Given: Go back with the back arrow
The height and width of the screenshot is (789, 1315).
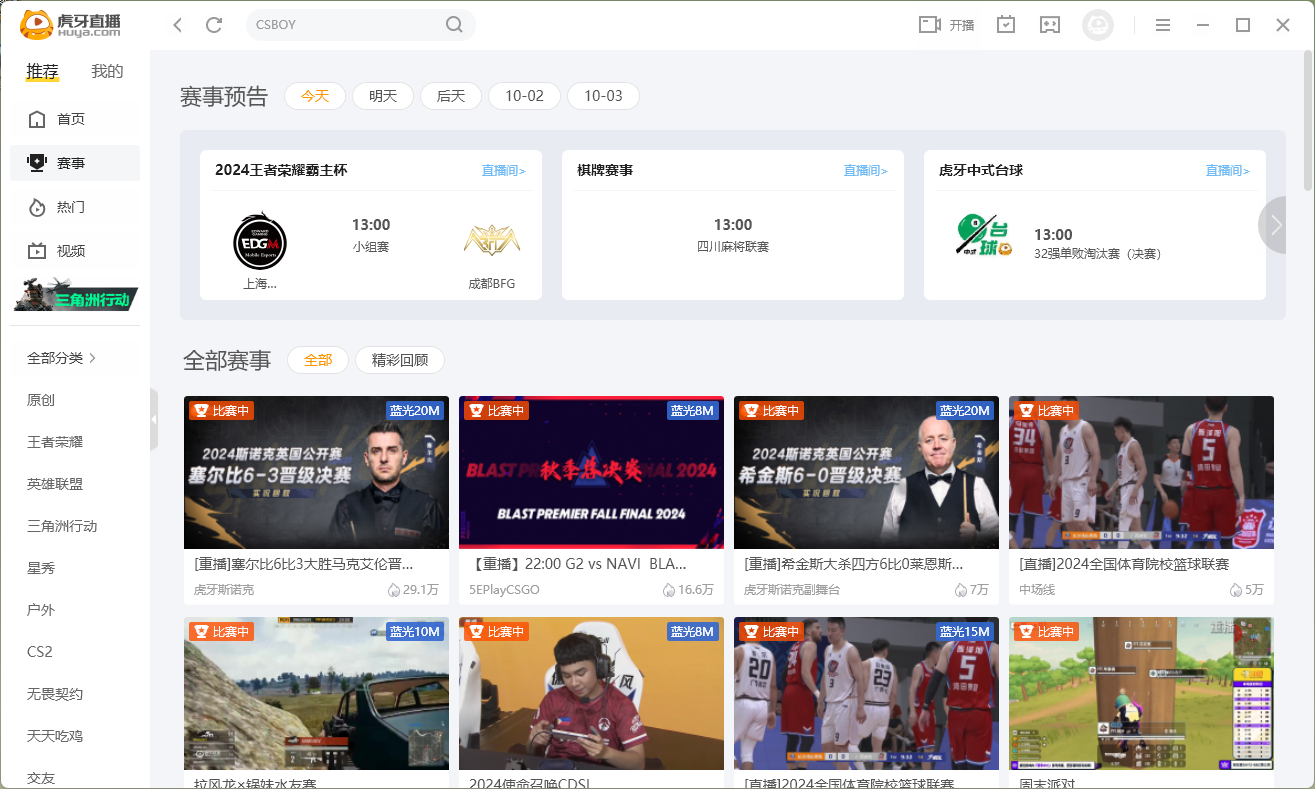Looking at the screenshot, I should coord(178,25).
